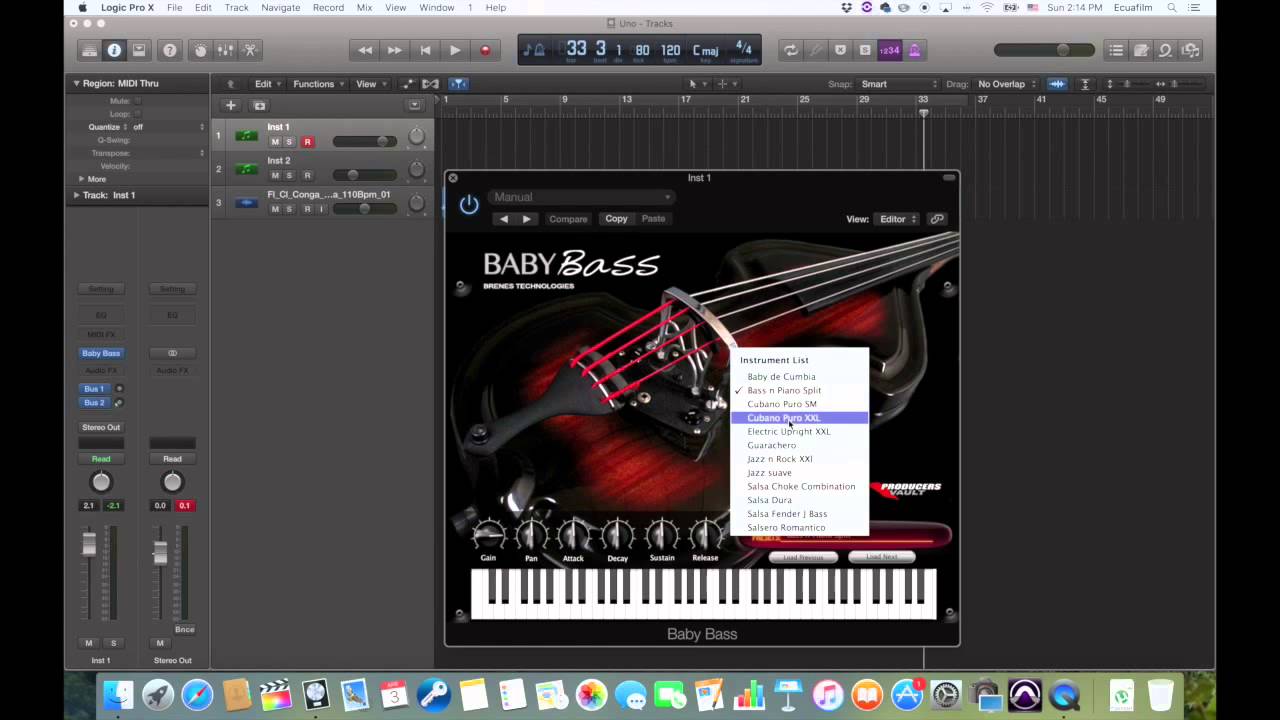The height and width of the screenshot is (720, 1280).
Task: Click the Baby Bass instrument slot
Action: point(101,353)
